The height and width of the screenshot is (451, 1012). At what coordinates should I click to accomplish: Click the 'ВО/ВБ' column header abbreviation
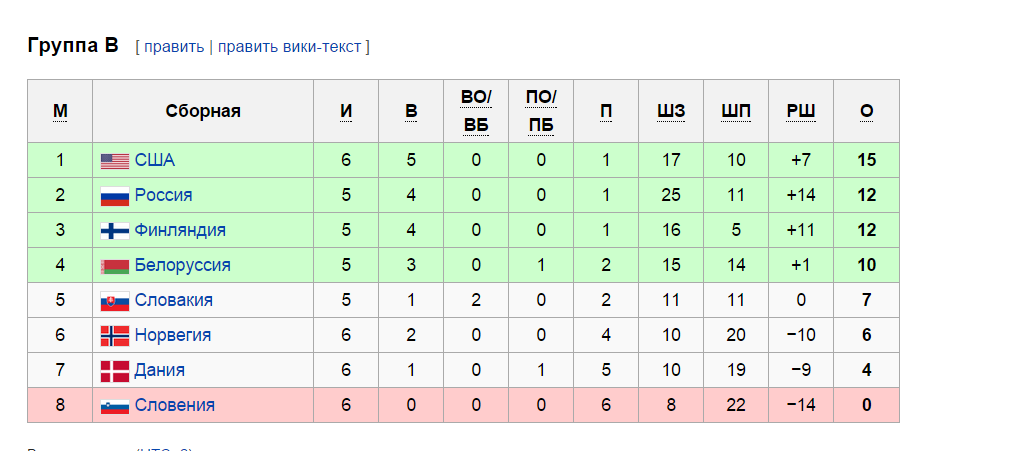coord(476,112)
